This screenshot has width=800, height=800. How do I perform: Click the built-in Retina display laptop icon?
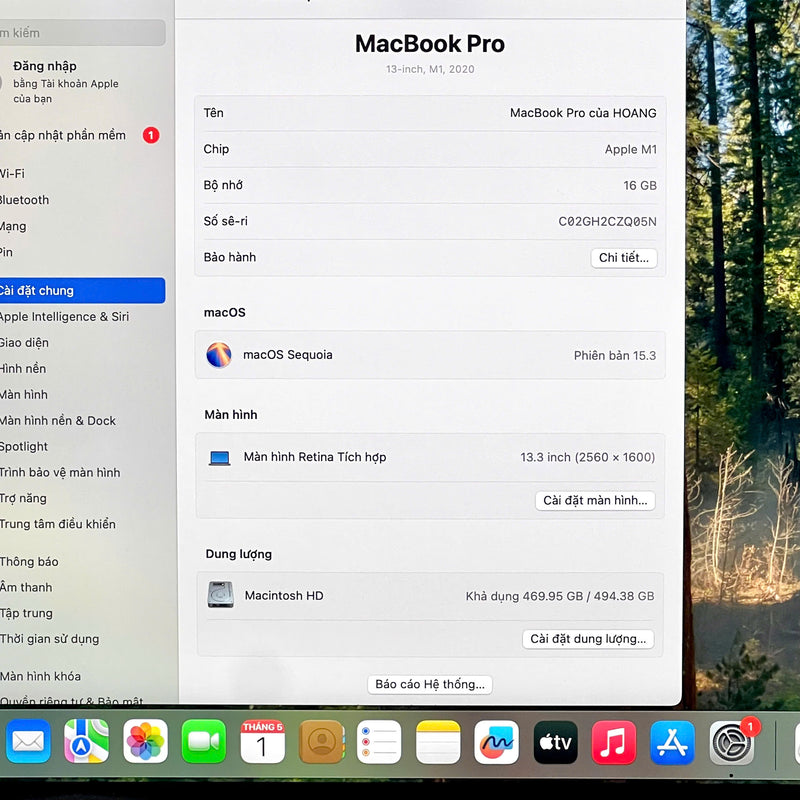[219, 458]
